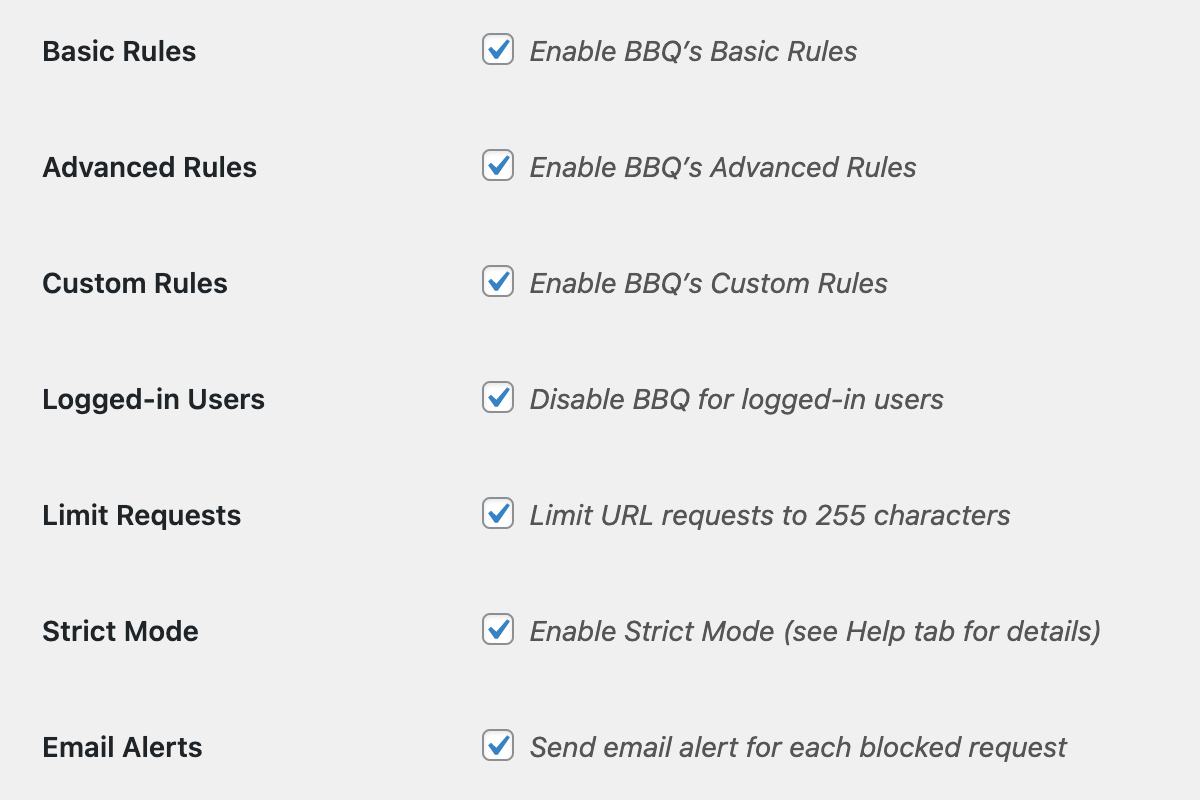Select the "Advanced Rules" row heading

click(149, 167)
